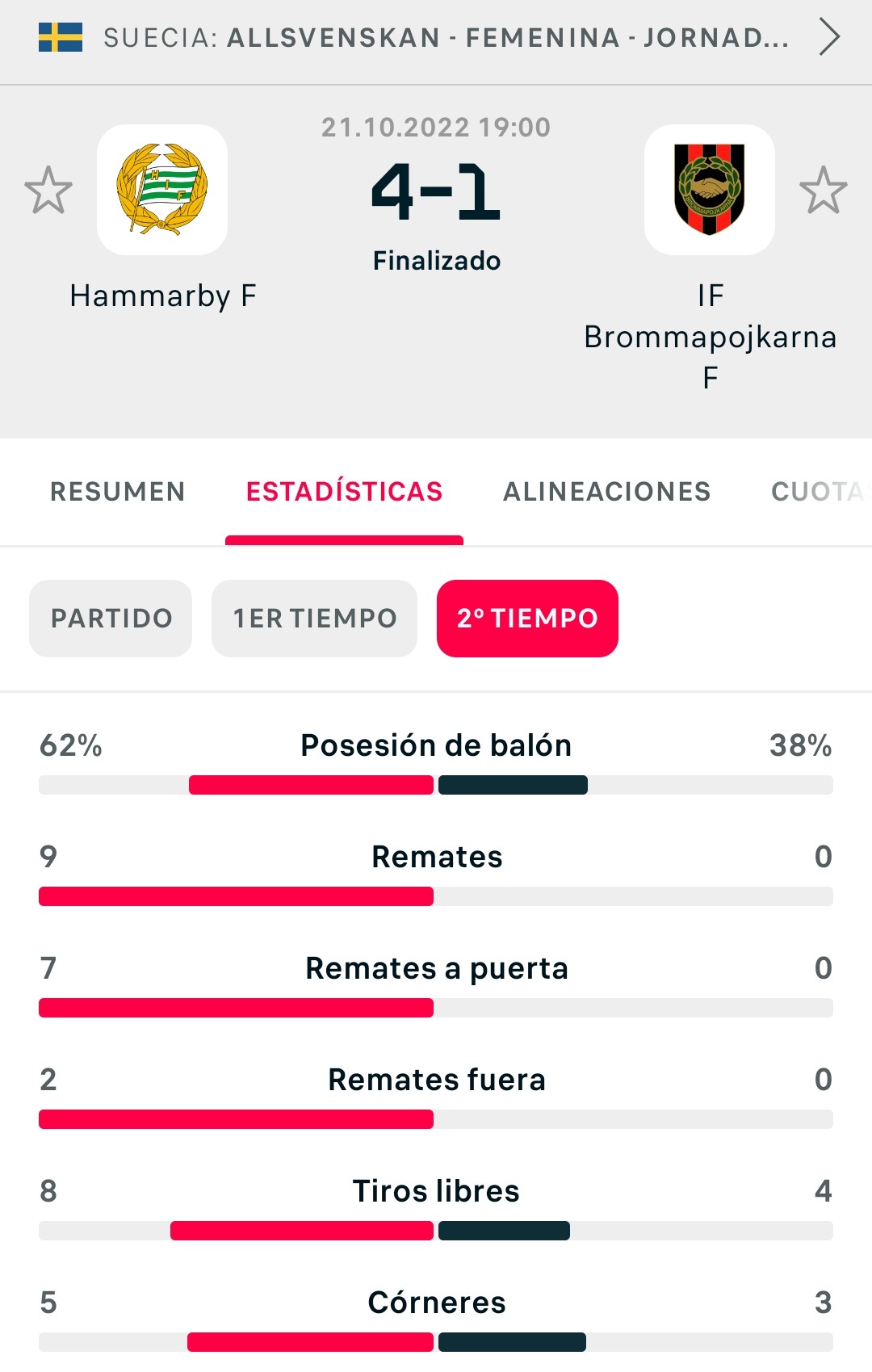The height and width of the screenshot is (1372, 872).
Task: Open the Allsvenskan Femenina league header
Action: [436, 38]
